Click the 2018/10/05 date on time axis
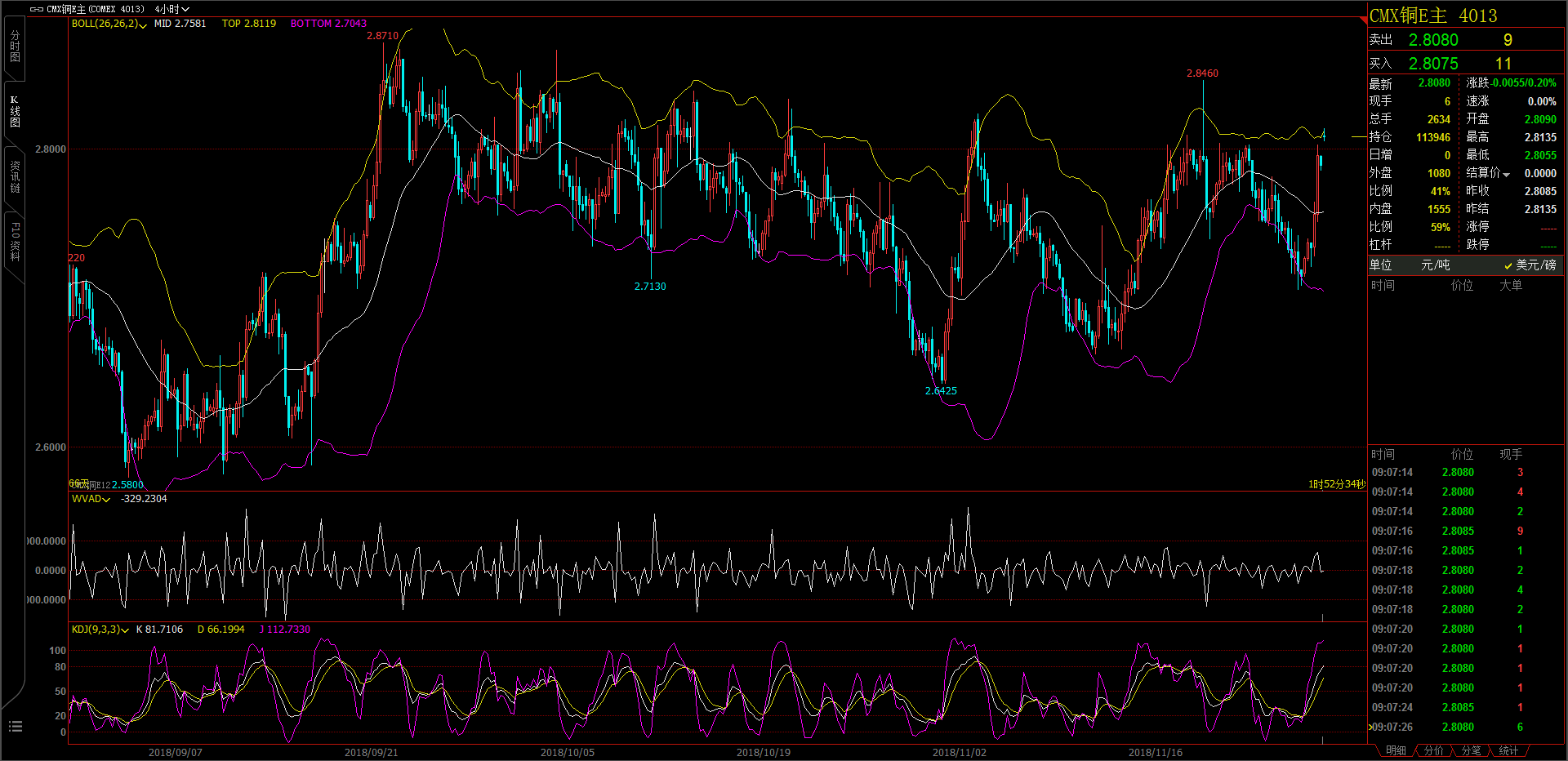Image resolution: width=1568 pixels, height=761 pixels. [568, 753]
